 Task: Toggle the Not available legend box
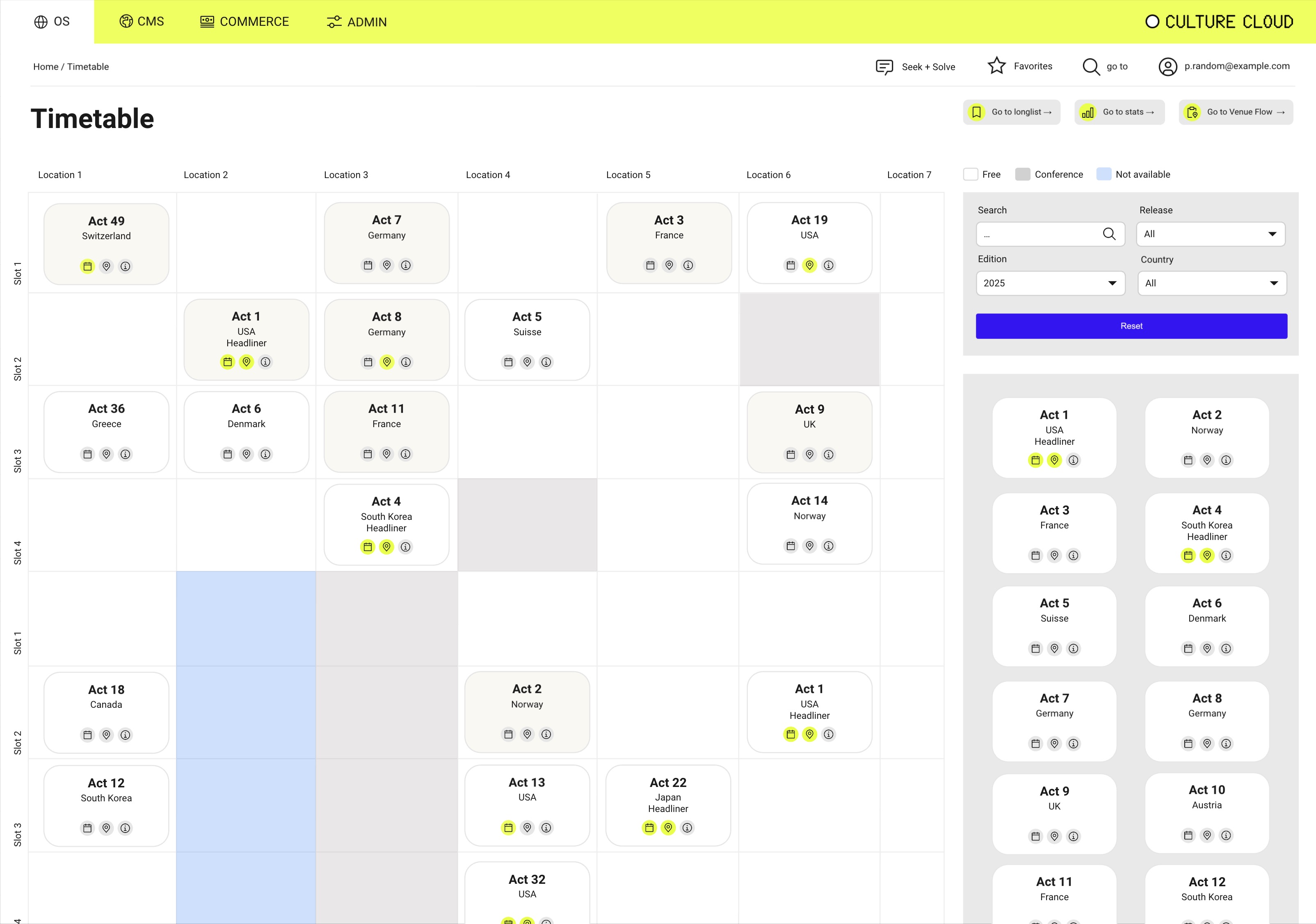(1104, 174)
